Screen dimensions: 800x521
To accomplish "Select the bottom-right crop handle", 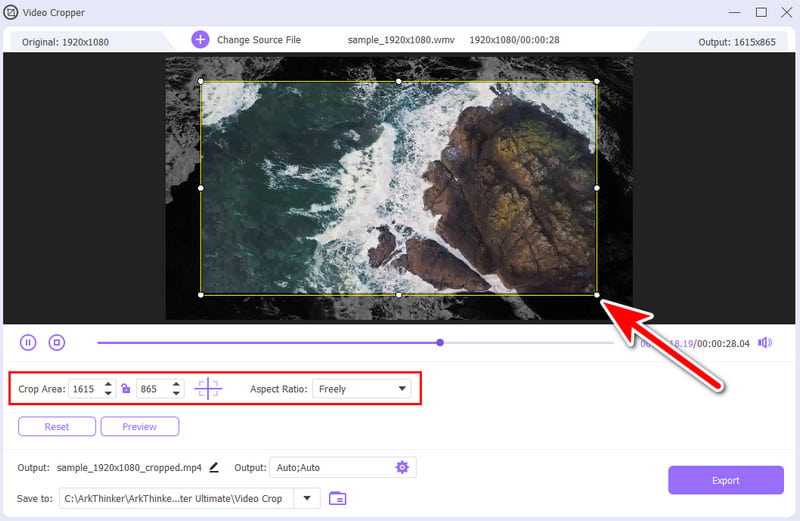I will (596, 295).
